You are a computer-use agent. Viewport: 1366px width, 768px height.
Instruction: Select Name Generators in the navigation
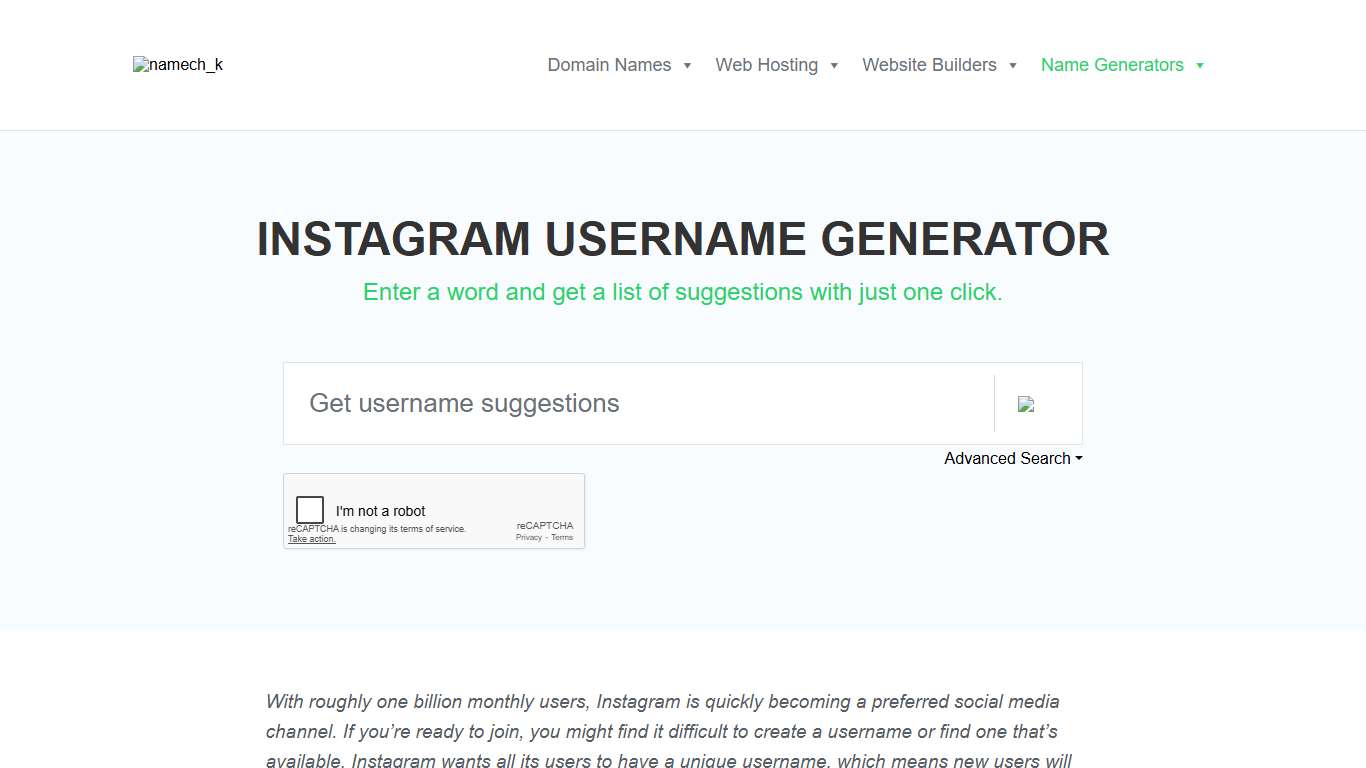pyautogui.click(x=1112, y=64)
